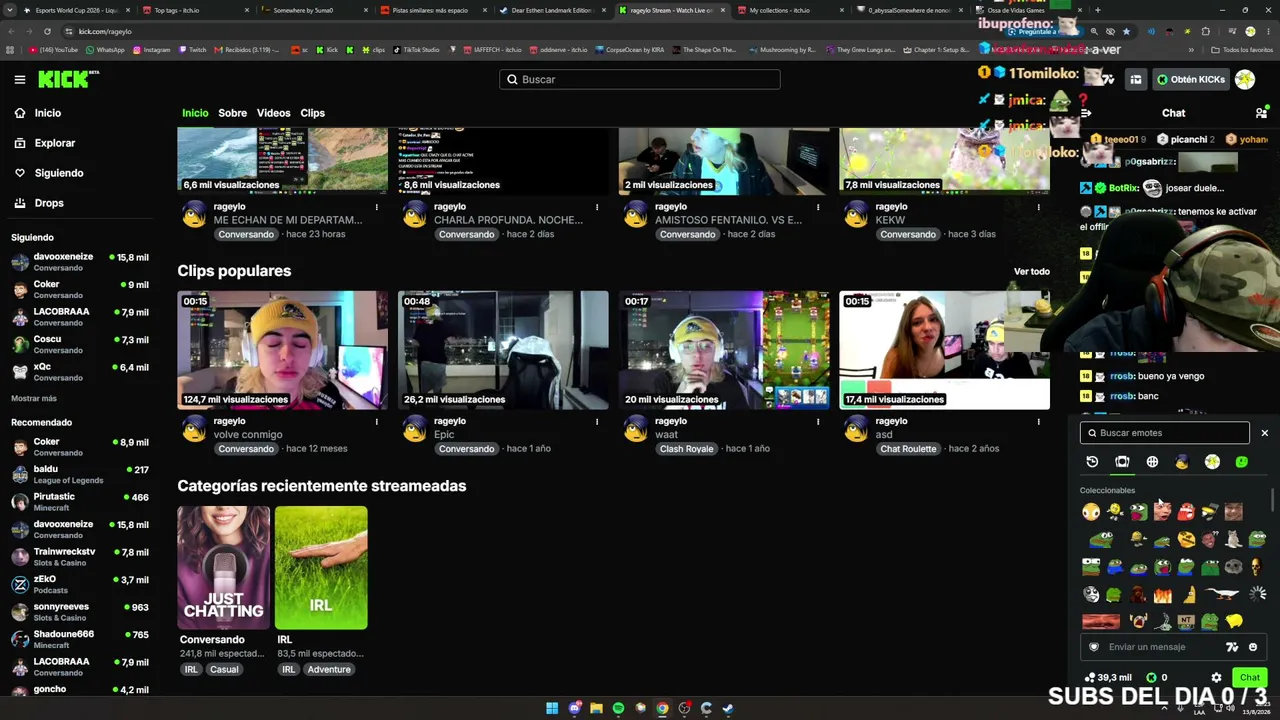Select the green smiley emote category
The image size is (1280, 720).
[1242, 462]
